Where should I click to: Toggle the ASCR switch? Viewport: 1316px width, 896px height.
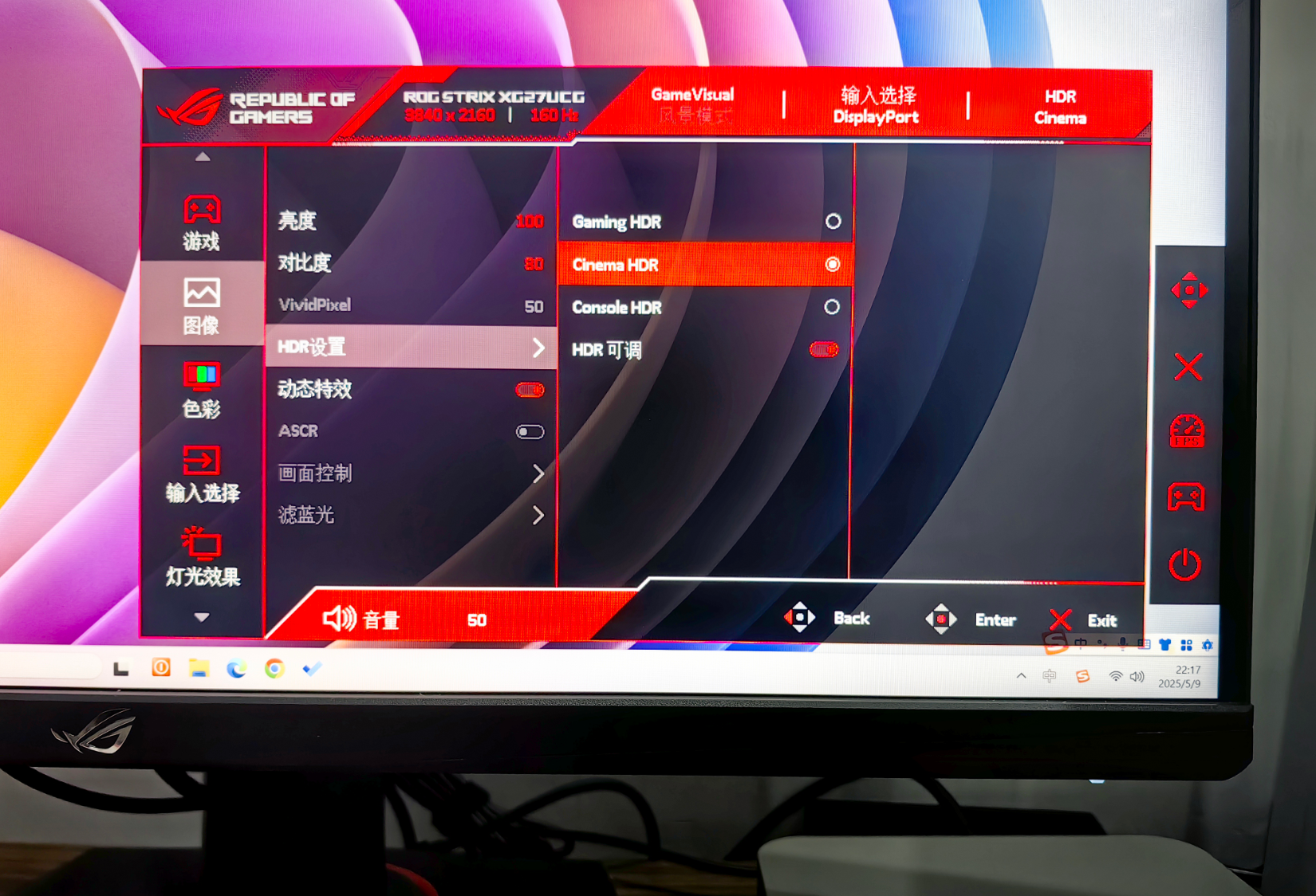(530, 431)
